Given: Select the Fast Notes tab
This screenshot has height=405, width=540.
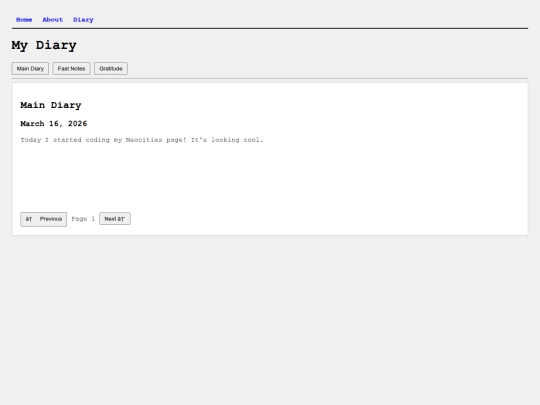Looking at the screenshot, I should (x=71, y=69).
